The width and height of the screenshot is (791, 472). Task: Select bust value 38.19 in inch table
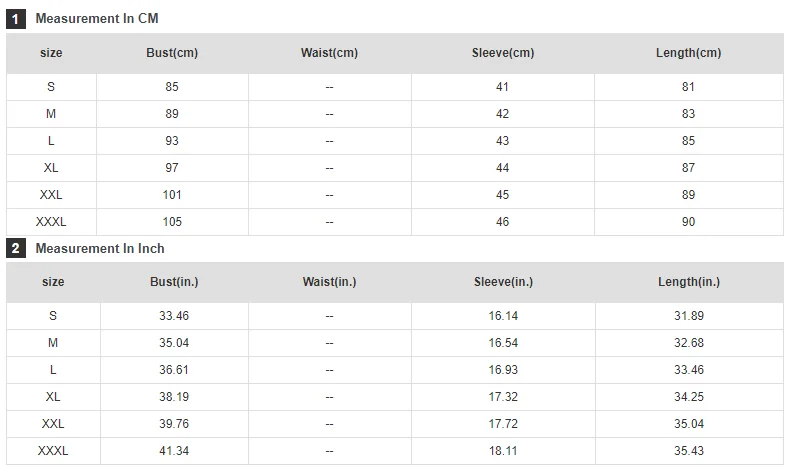coord(174,397)
